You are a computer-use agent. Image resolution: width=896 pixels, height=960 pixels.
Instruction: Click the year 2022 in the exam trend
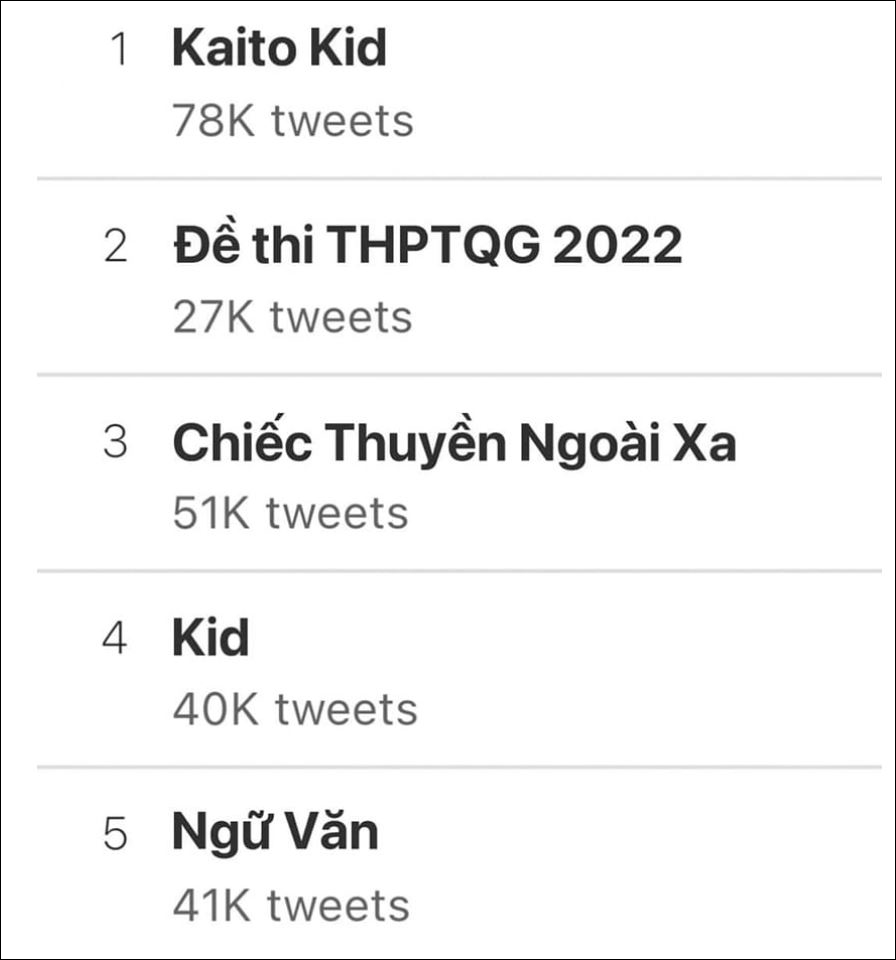[617, 245]
